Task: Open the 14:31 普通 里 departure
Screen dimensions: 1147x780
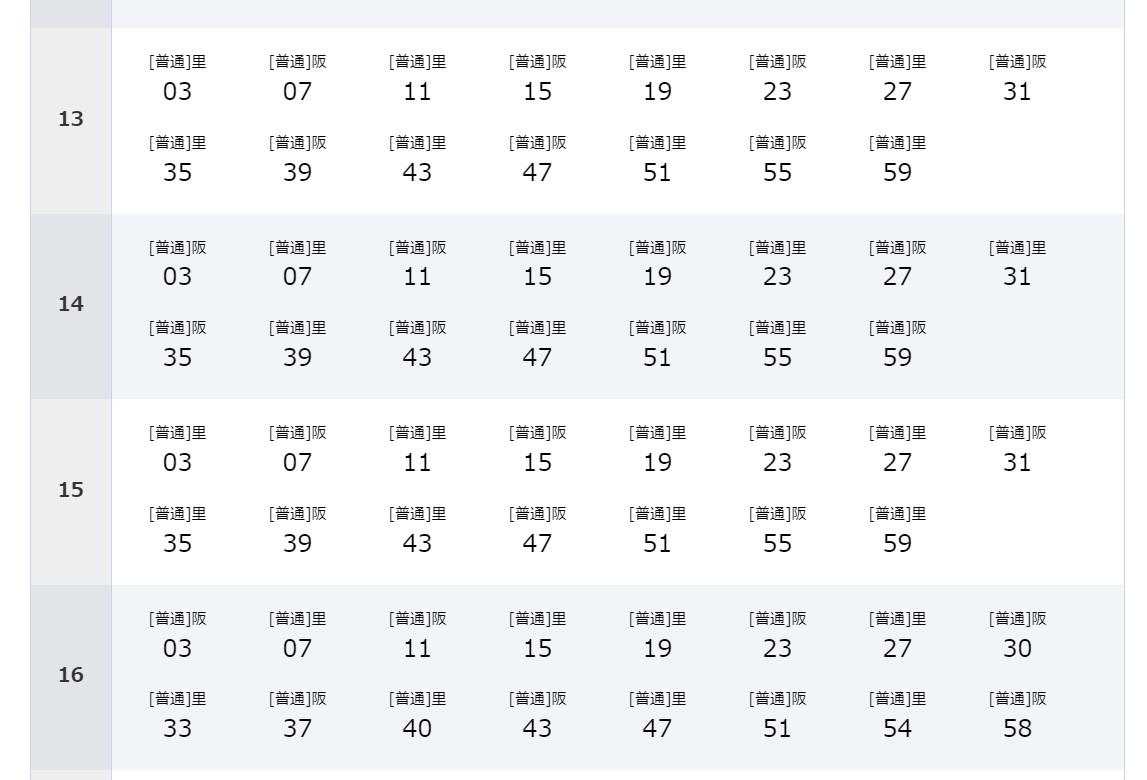Action: point(1017,264)
